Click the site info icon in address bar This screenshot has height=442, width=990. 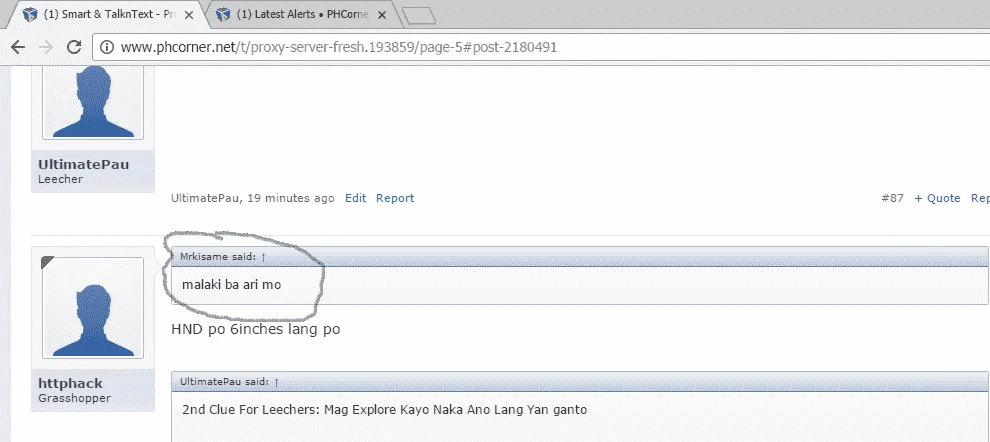pyautogui.click(x=107, y=47)
